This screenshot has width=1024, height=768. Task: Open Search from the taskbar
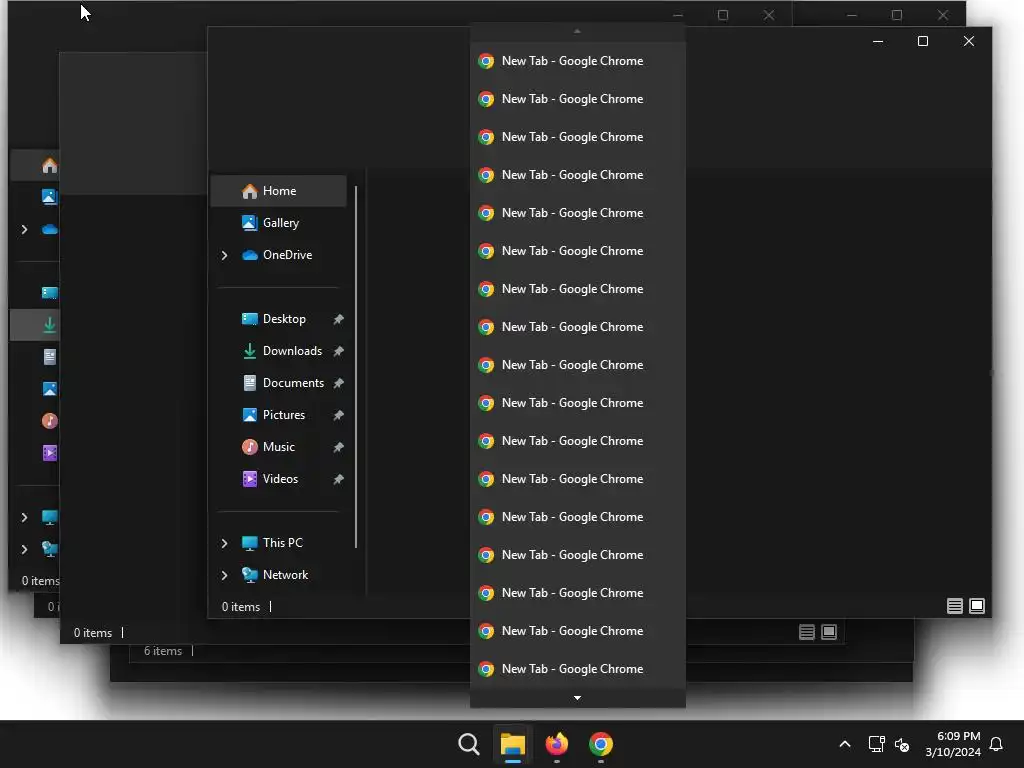pyautogui.click(x=469, y=744)
